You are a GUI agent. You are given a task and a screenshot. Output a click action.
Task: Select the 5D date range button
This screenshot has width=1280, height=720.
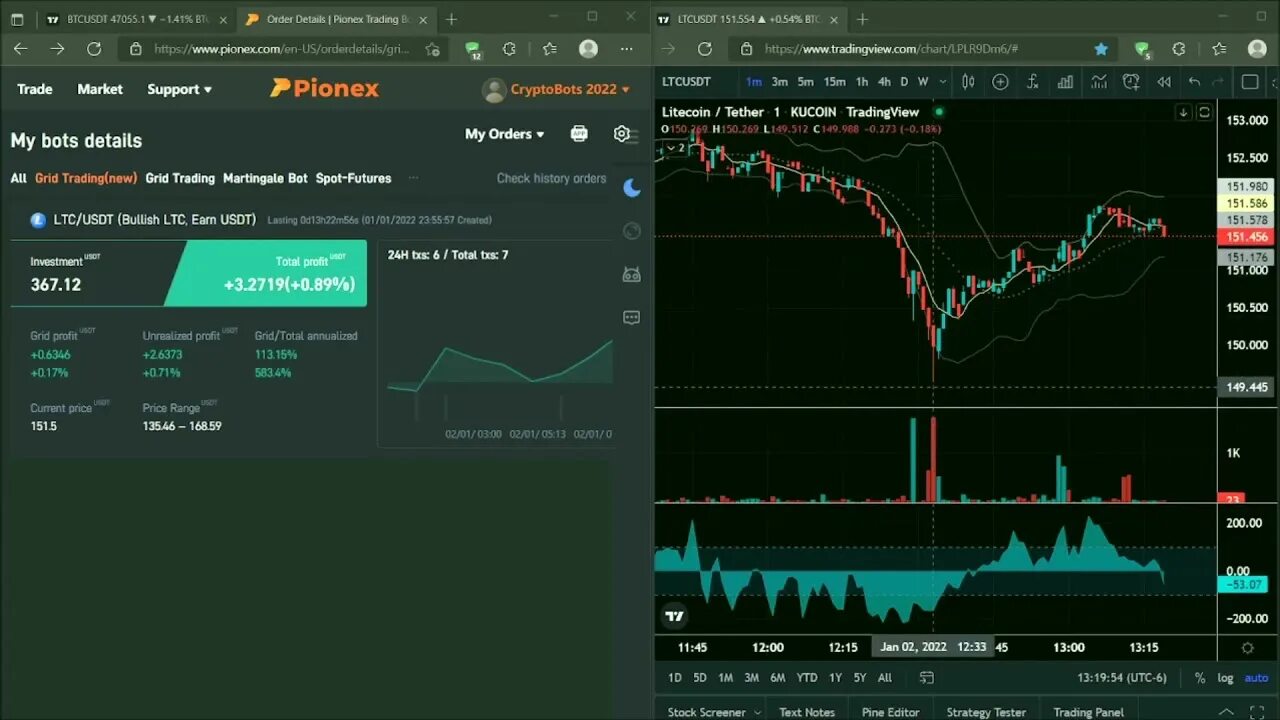tap(700, 678)
